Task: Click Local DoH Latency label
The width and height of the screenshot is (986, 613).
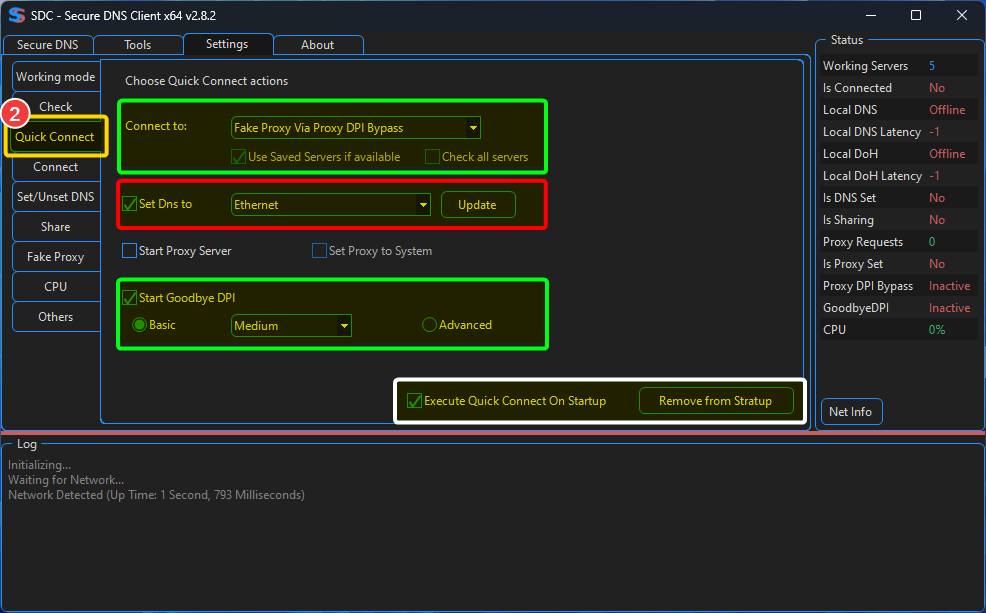Action: pyautogui.click(x=872, y=176)
